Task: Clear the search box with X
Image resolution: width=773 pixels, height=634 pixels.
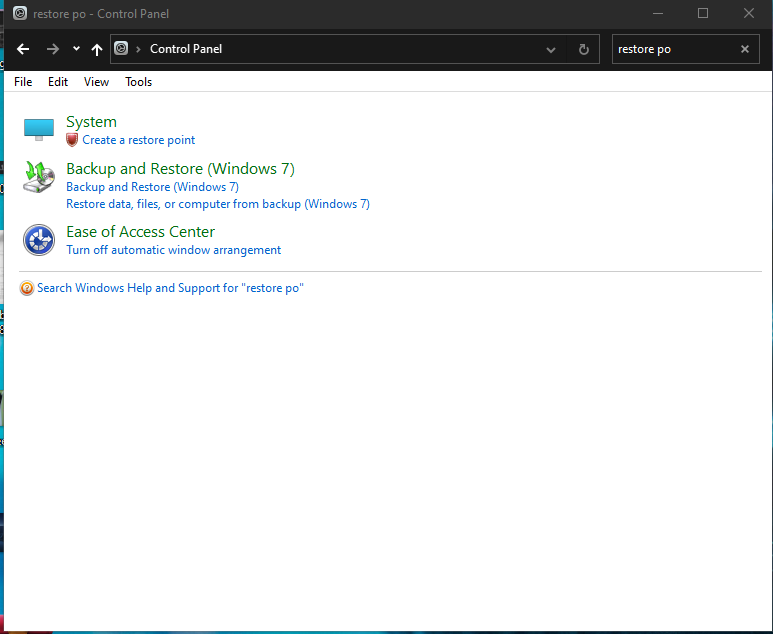Action: 744,49
